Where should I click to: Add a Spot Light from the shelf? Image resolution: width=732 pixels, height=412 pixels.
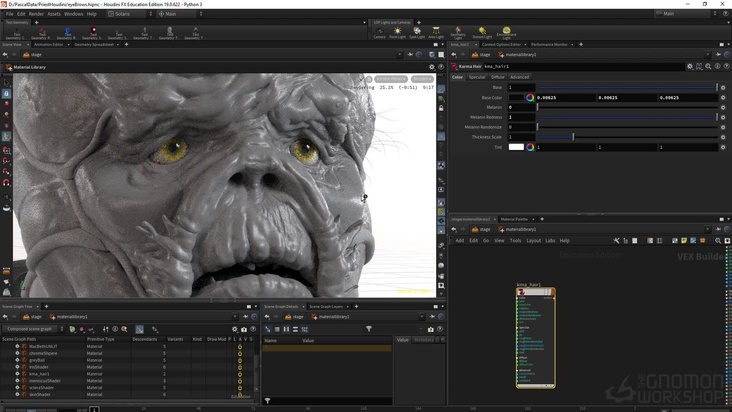click(417, 33)
